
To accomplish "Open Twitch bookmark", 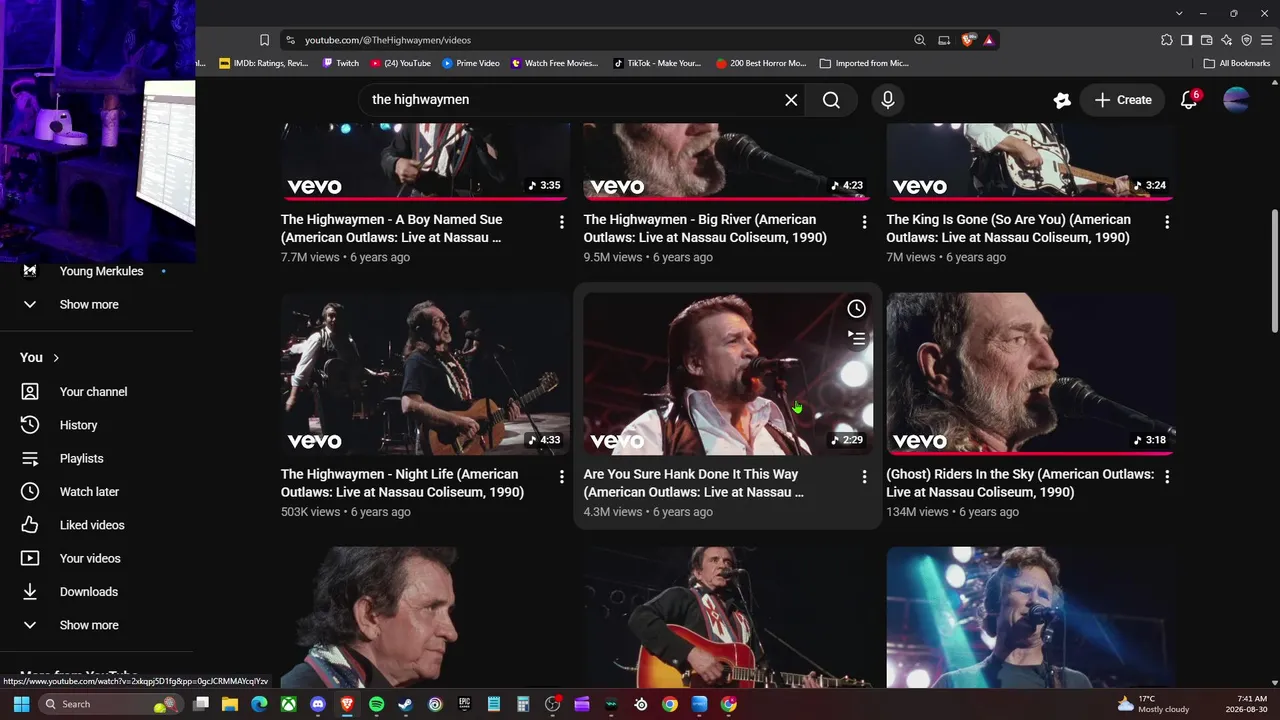I will coord(341,63).
